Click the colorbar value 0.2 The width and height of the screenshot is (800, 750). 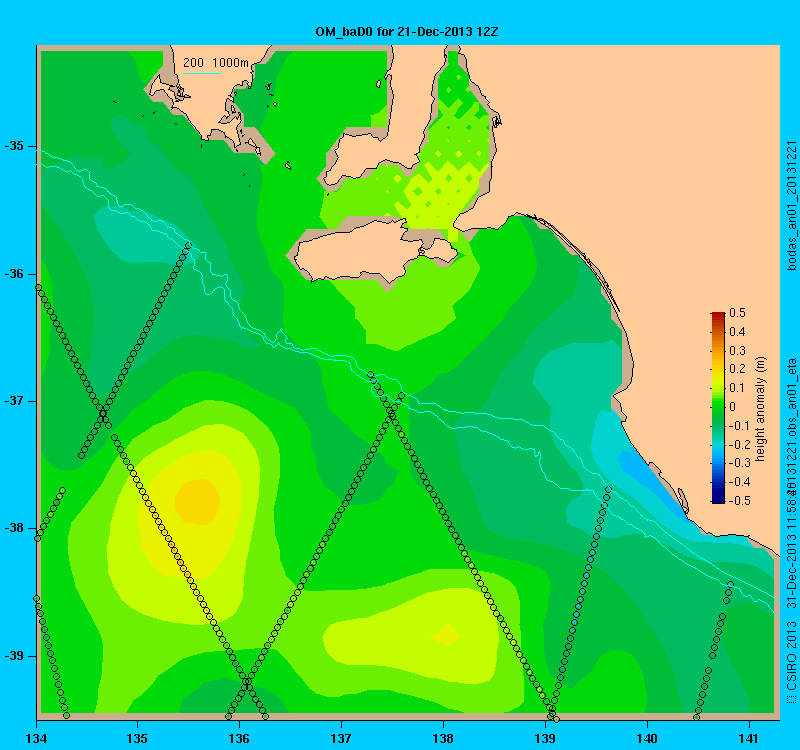pos(737,369)
